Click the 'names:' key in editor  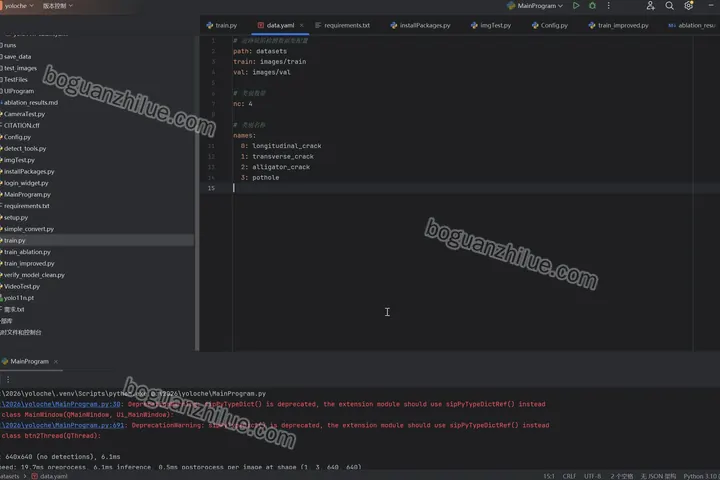pos(244,135)
